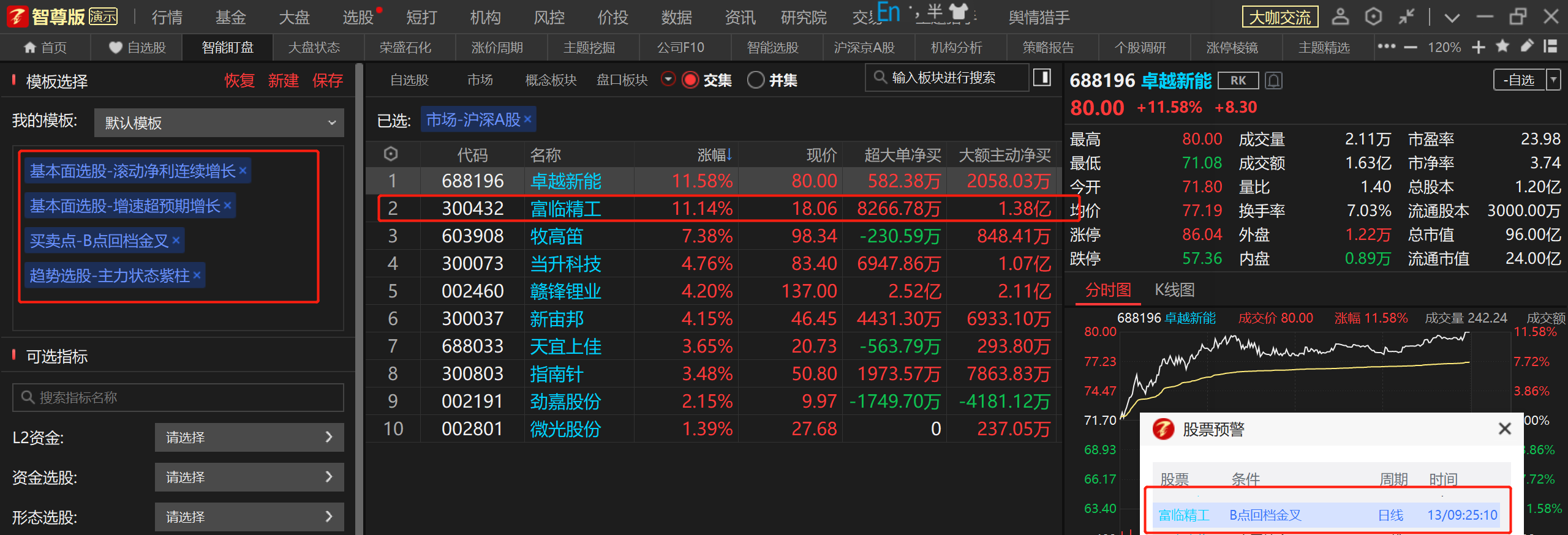Remove the 基本面选股-滚动净利连续增长 condition tag
The image size is (1568, 535).
(x=243, y=171)
